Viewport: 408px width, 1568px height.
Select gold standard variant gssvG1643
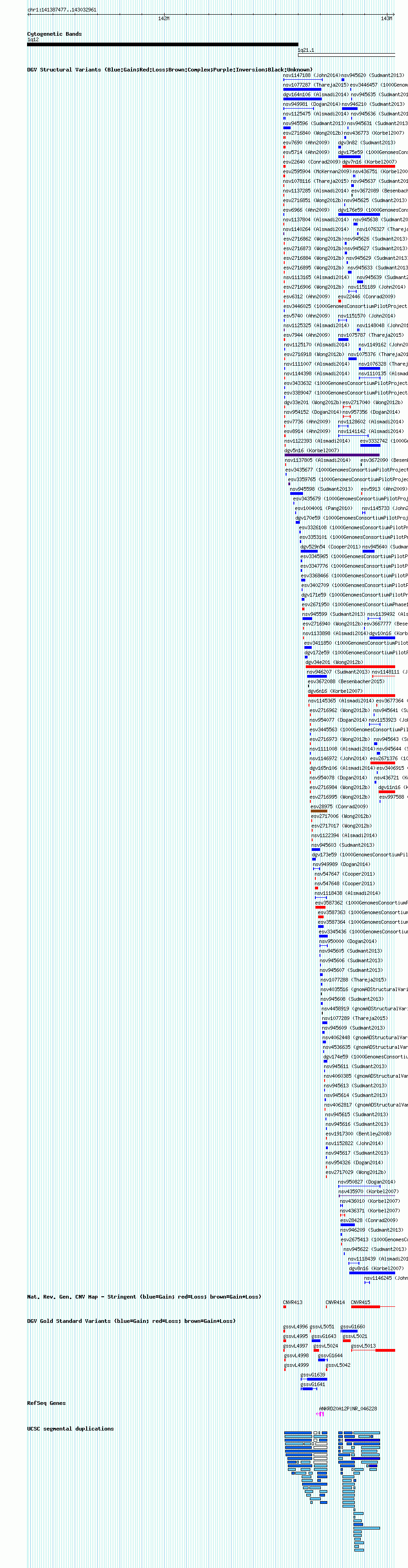point(323,1337)
